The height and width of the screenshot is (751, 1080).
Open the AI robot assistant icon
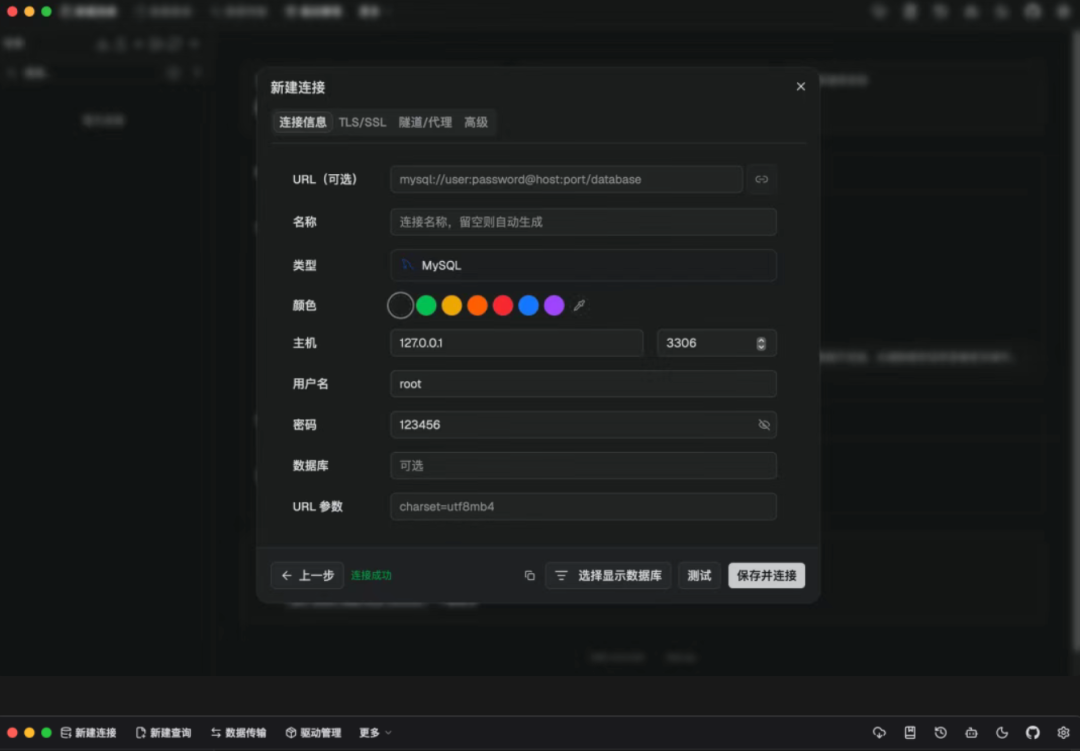(x=971, y=732)
